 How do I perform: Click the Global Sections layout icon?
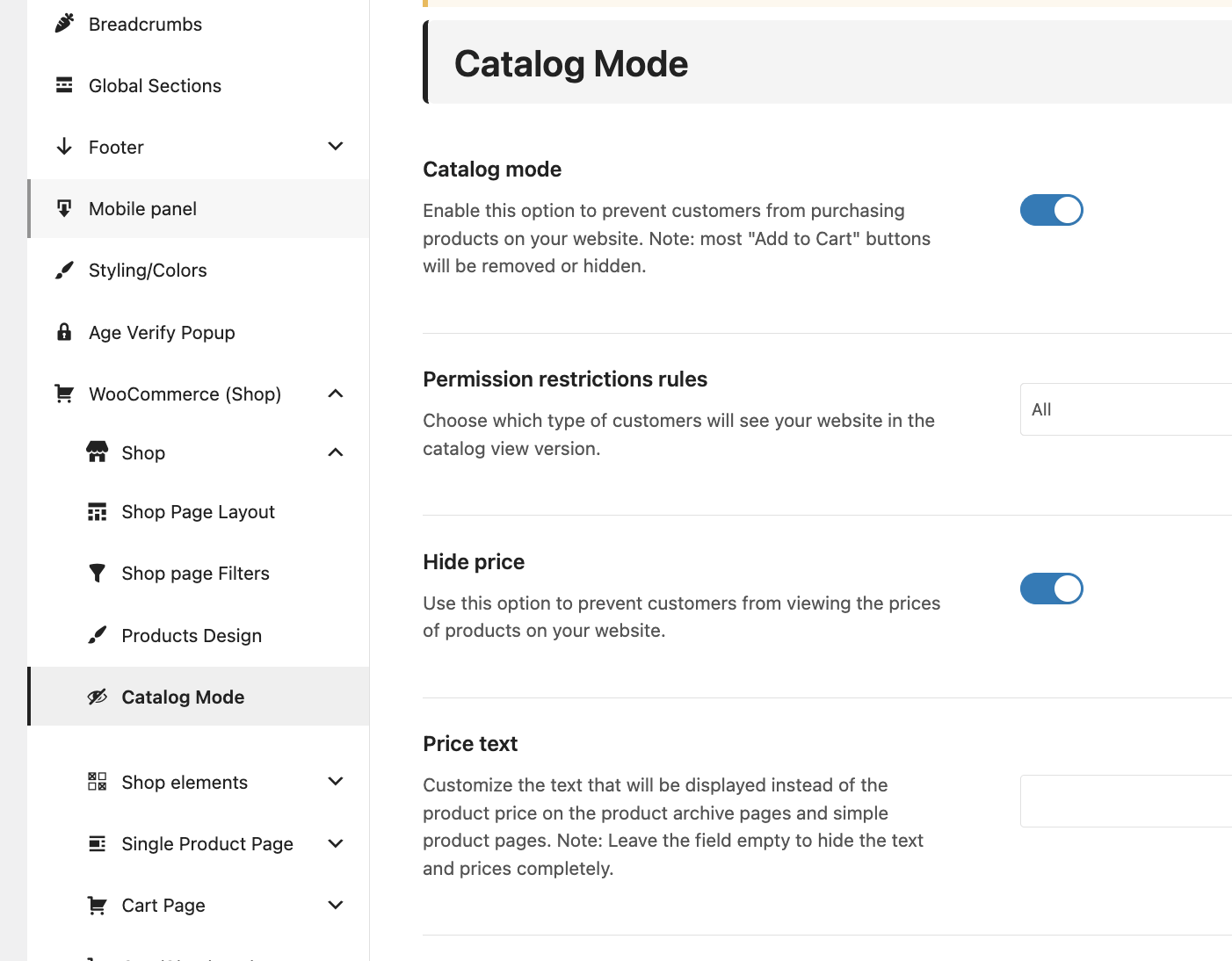(64, 85)
